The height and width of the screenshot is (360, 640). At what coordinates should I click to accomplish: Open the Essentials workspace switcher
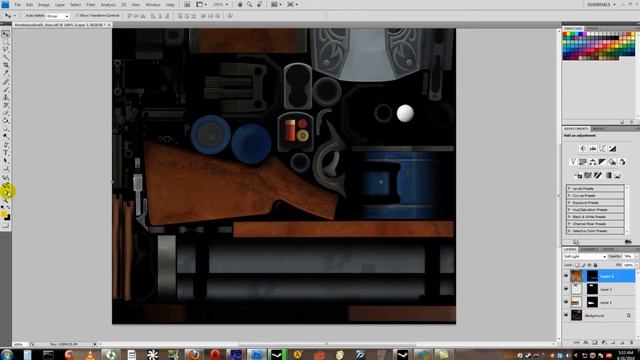(602, 4)
